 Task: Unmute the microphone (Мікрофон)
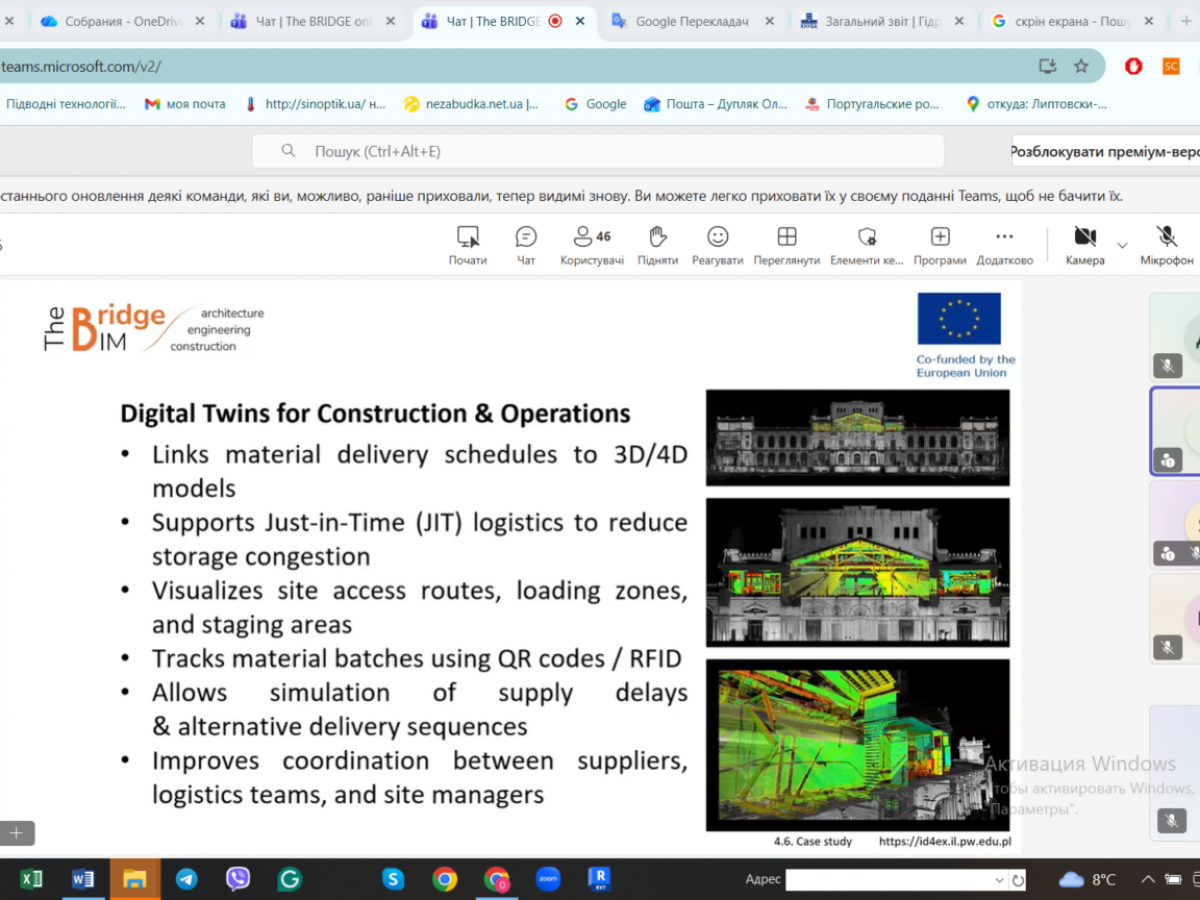[x=1166, y=237]
